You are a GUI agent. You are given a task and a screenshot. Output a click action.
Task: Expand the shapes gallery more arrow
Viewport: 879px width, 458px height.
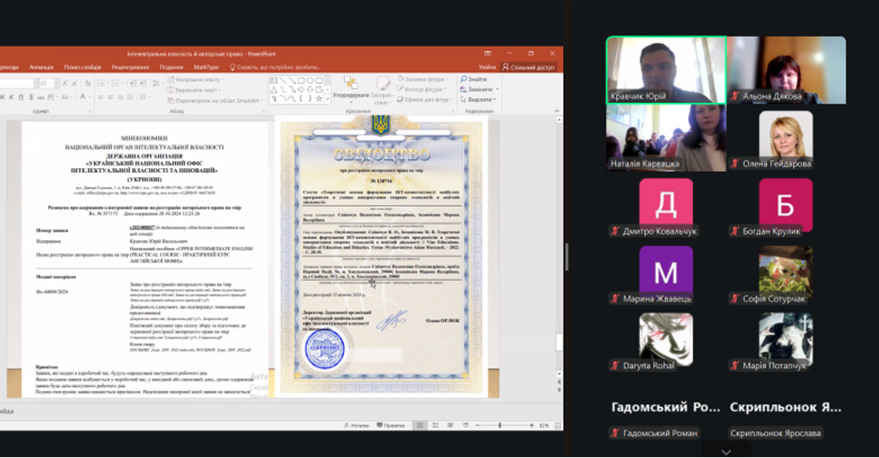point(326,99)
